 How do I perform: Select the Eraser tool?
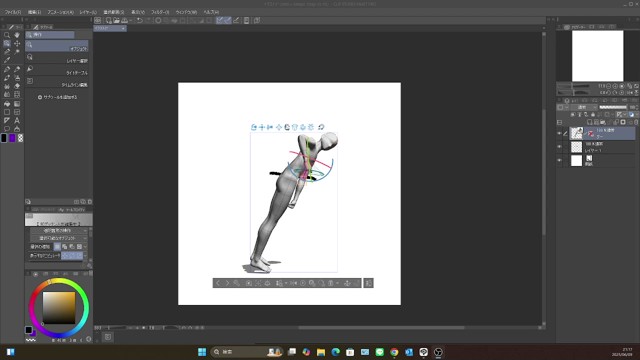pyautogui.click(x=17, y=86)
